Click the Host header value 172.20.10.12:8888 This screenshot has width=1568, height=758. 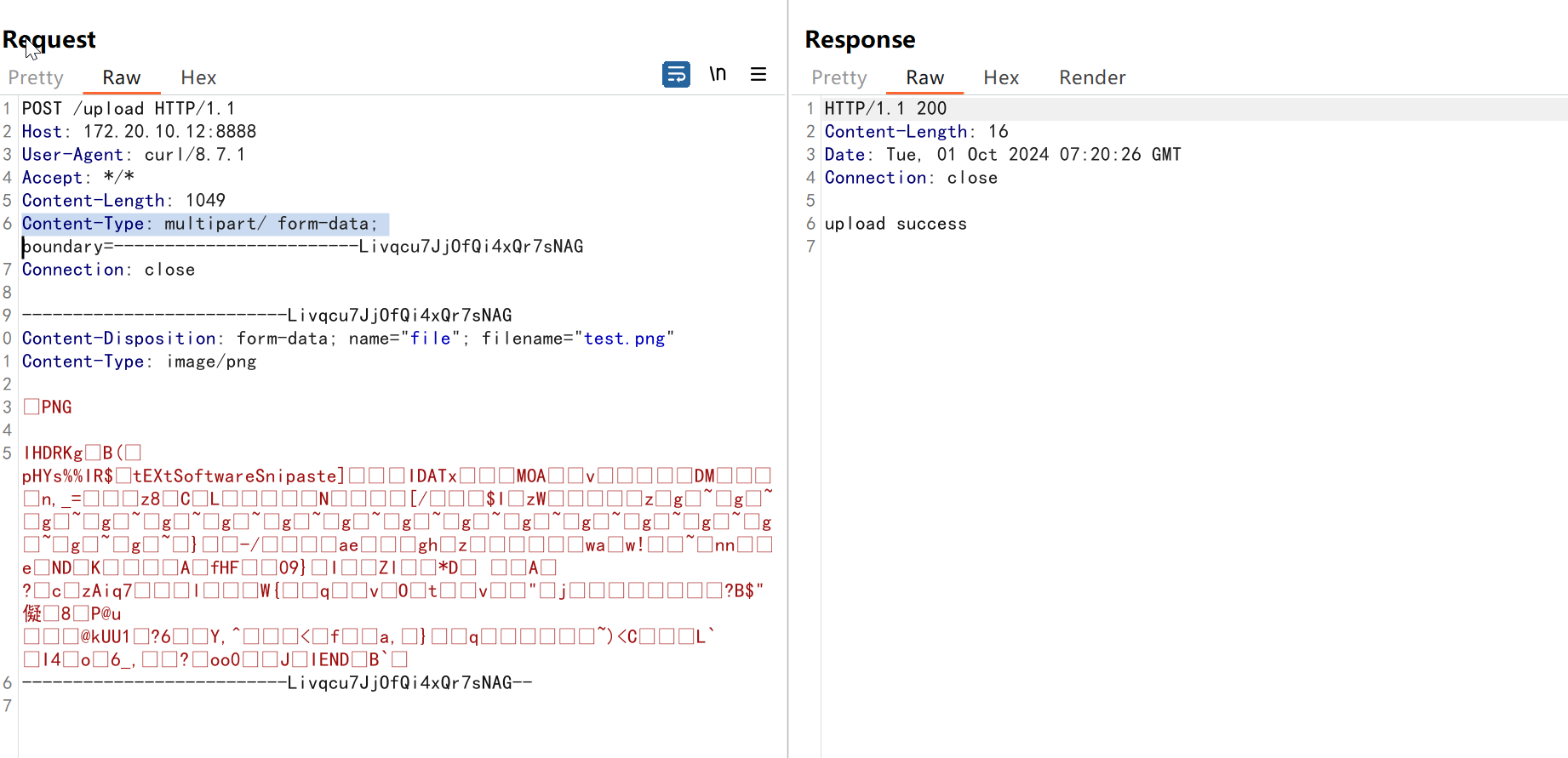pos(169,132)
